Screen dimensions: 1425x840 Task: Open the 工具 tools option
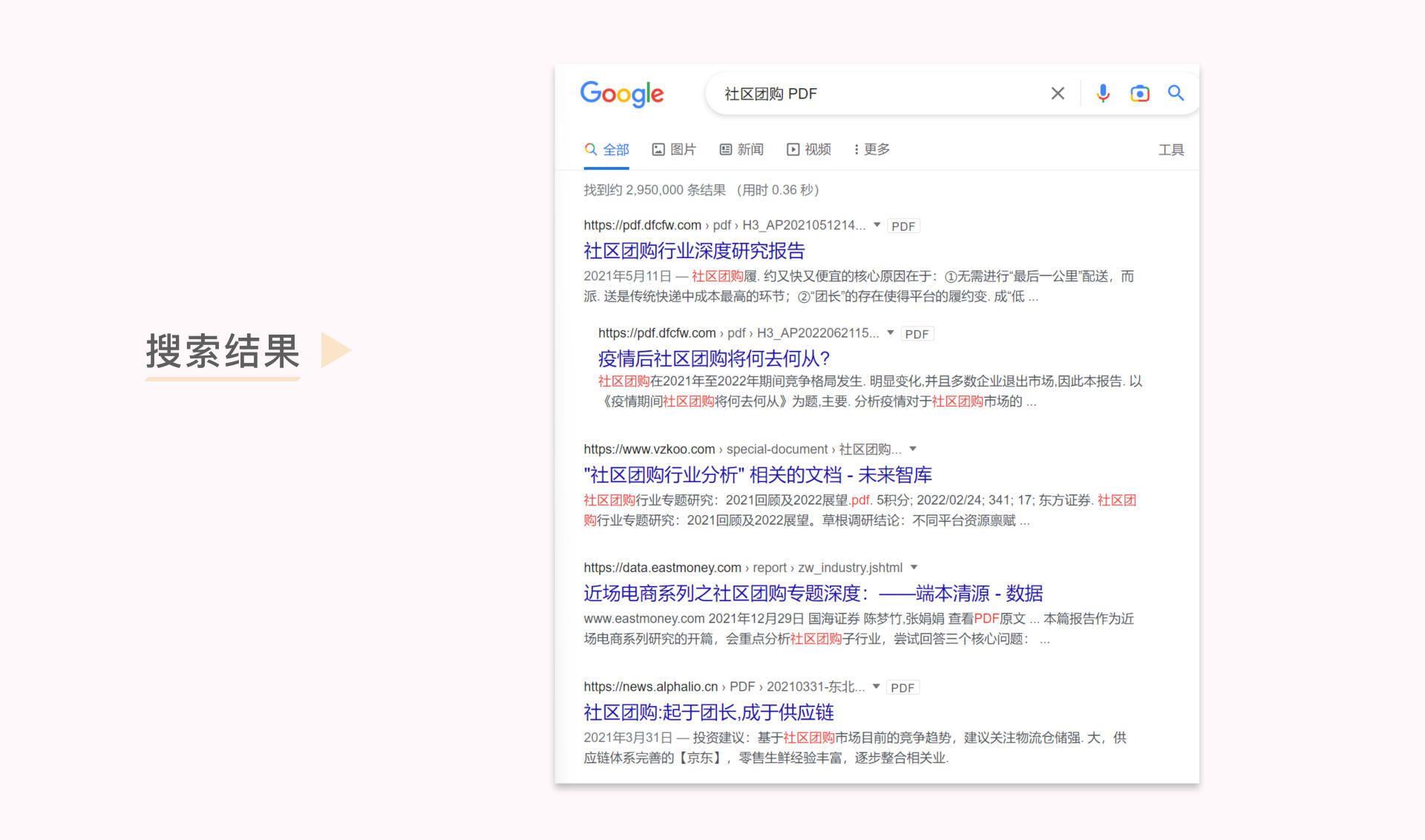coord(1170,151)
